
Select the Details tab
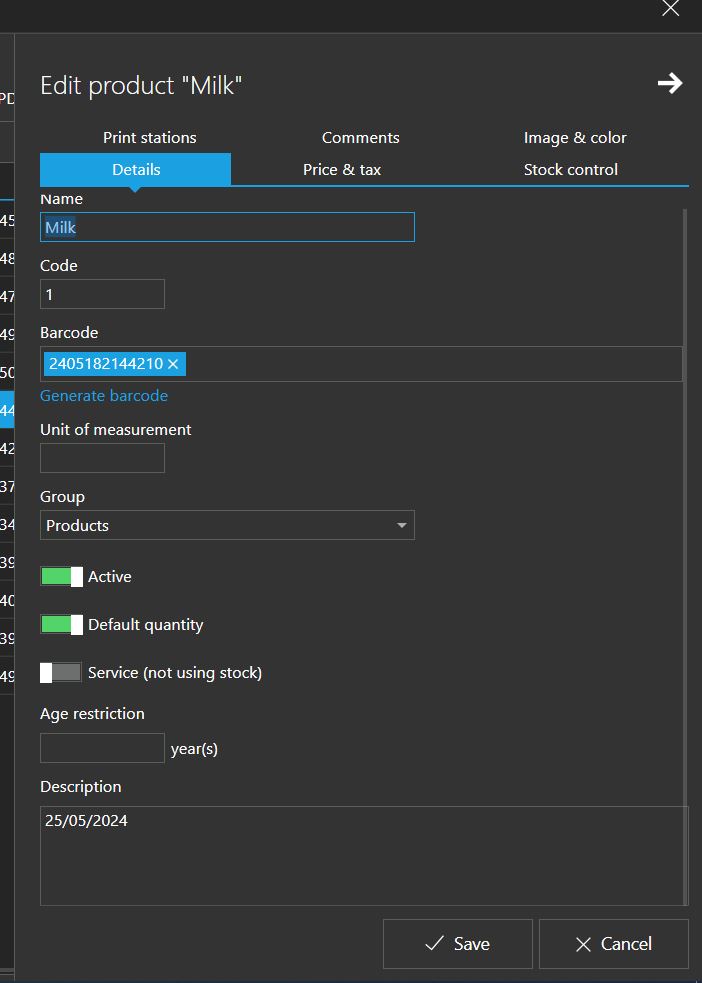136,170
